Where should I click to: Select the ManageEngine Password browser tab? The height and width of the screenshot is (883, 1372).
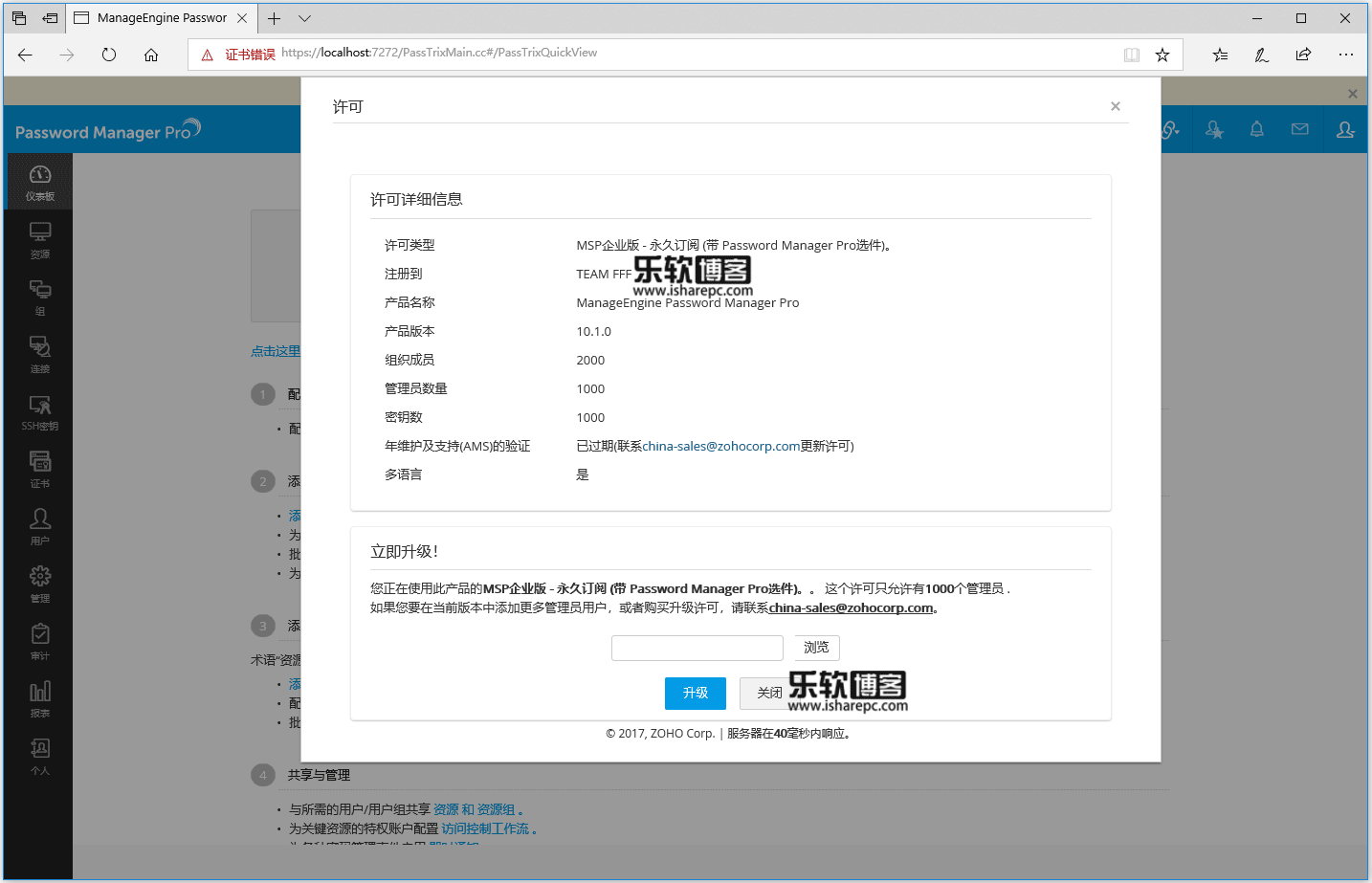(161, 18)
